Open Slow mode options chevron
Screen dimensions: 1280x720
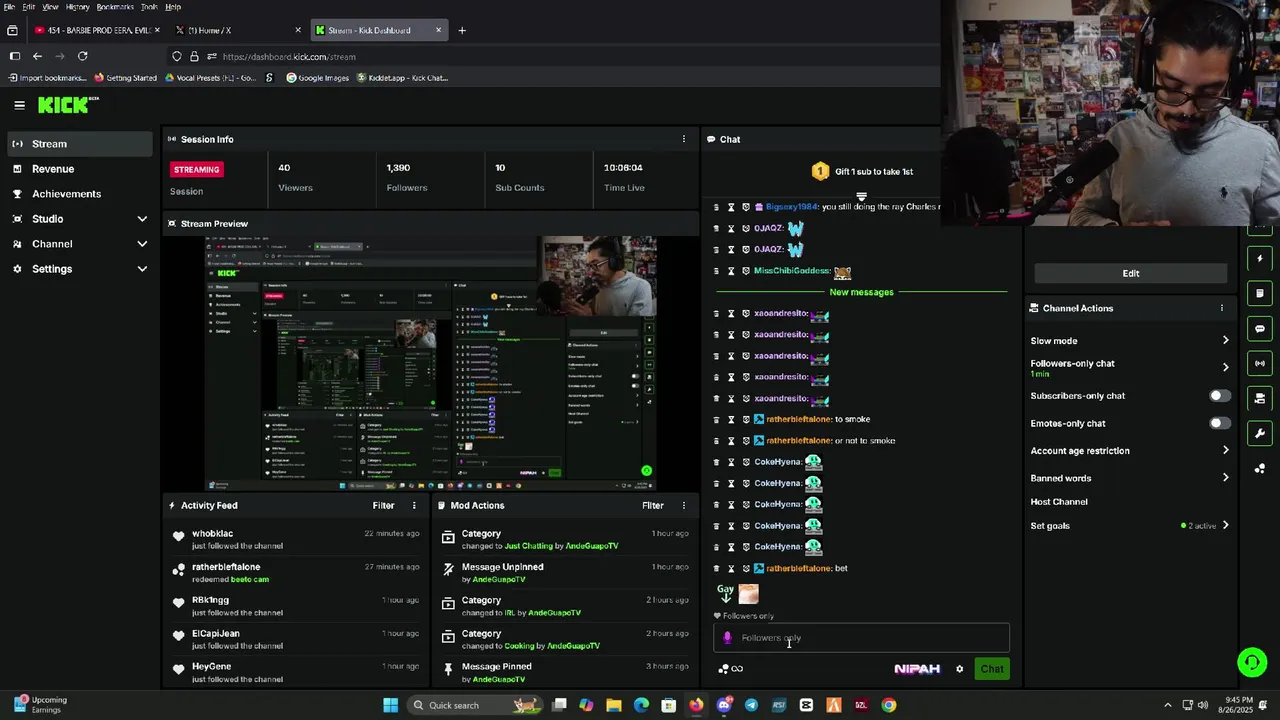[x=1225, y=341]
